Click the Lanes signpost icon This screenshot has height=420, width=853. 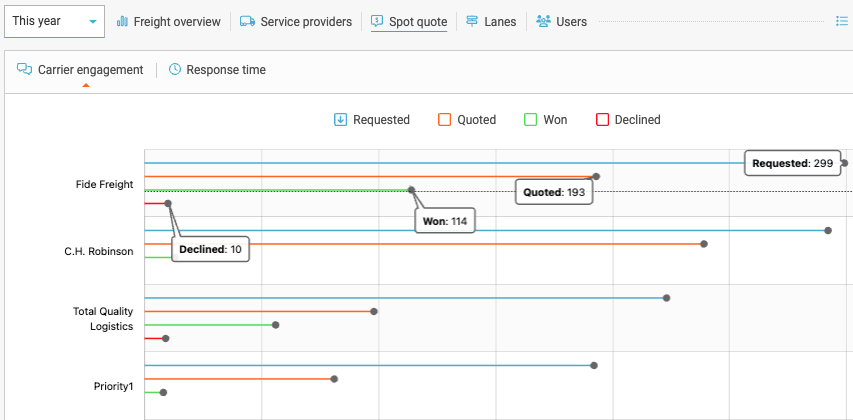coord(472,21)
